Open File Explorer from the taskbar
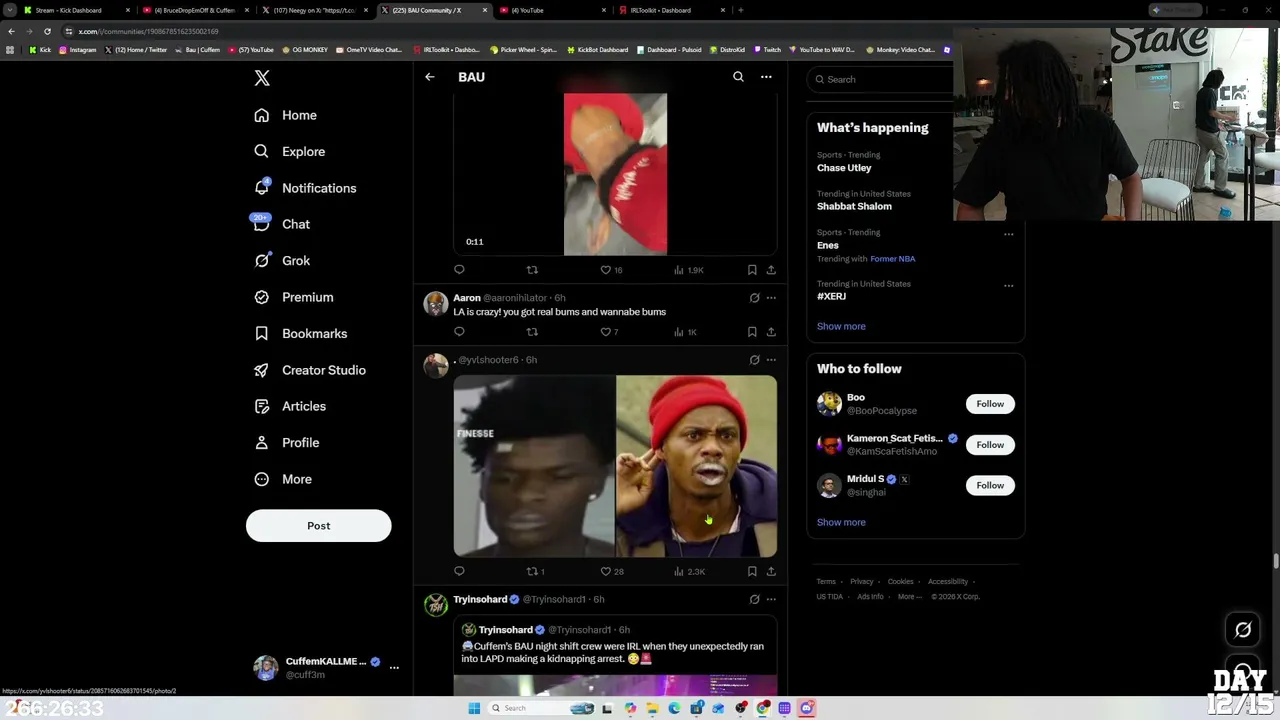 click(x=652, y=708)
